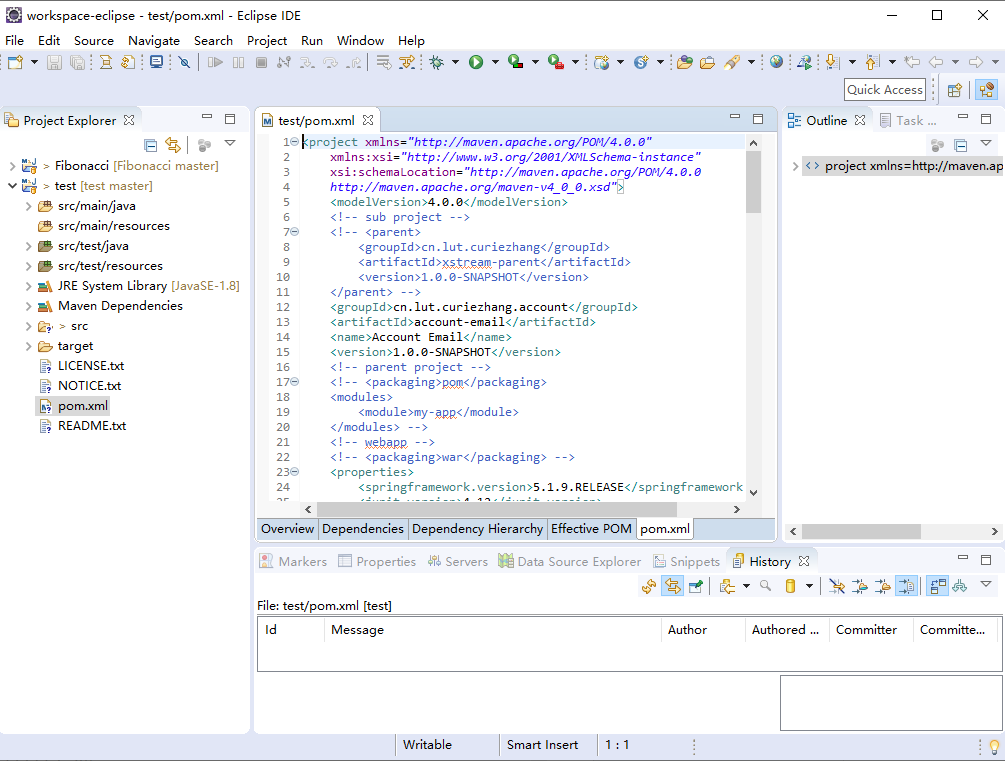
Task: Click the Outline horizontal scrollbar thumb
Action: [x=861, y=531]
